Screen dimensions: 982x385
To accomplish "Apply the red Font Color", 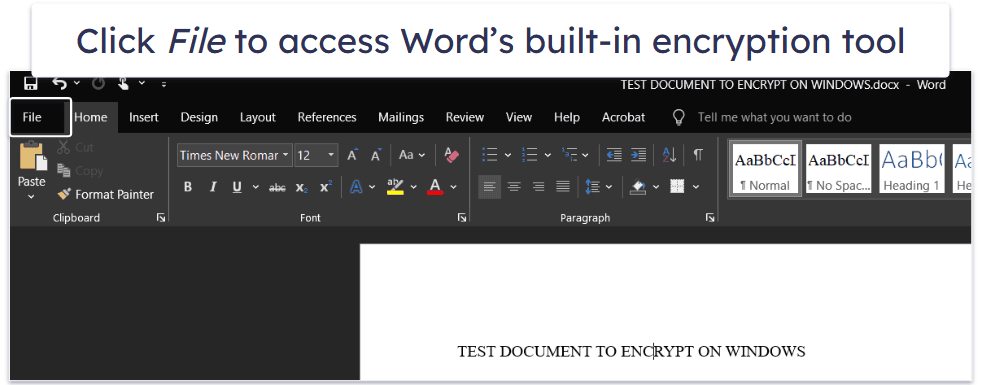I will [x=435, y=187].
